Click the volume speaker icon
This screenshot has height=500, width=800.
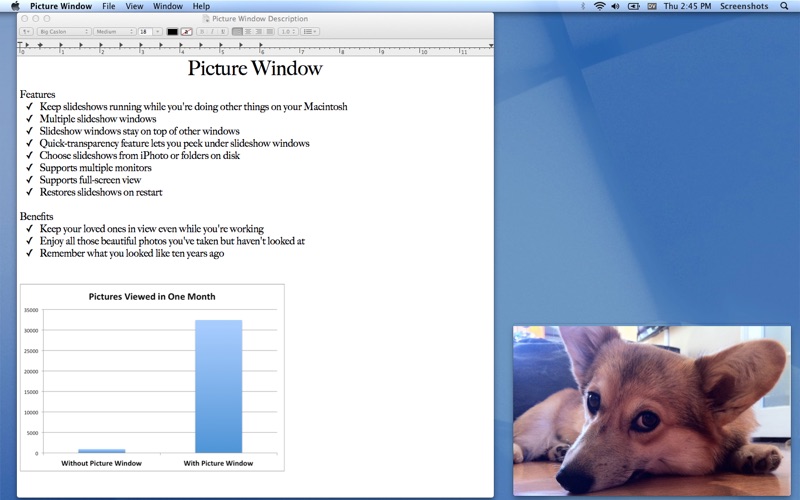[x=615, y=6]
